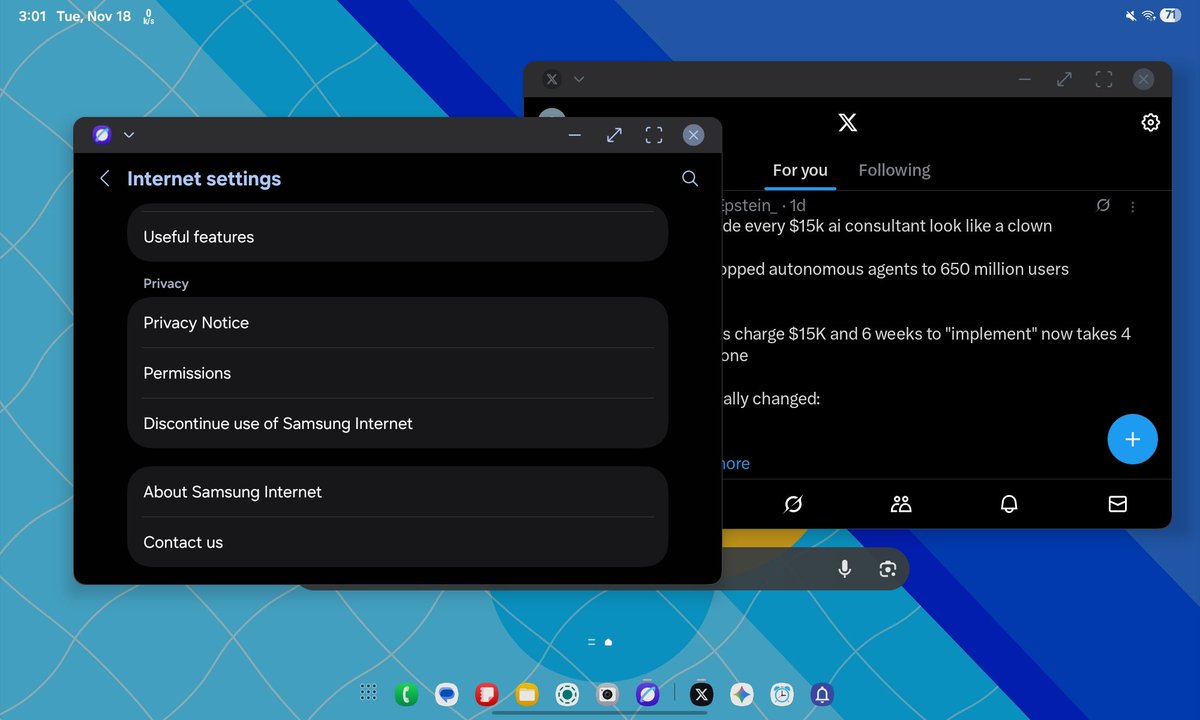
Task: Tap Google Lens icon in search widget
Action: click(x=887, y=569)
